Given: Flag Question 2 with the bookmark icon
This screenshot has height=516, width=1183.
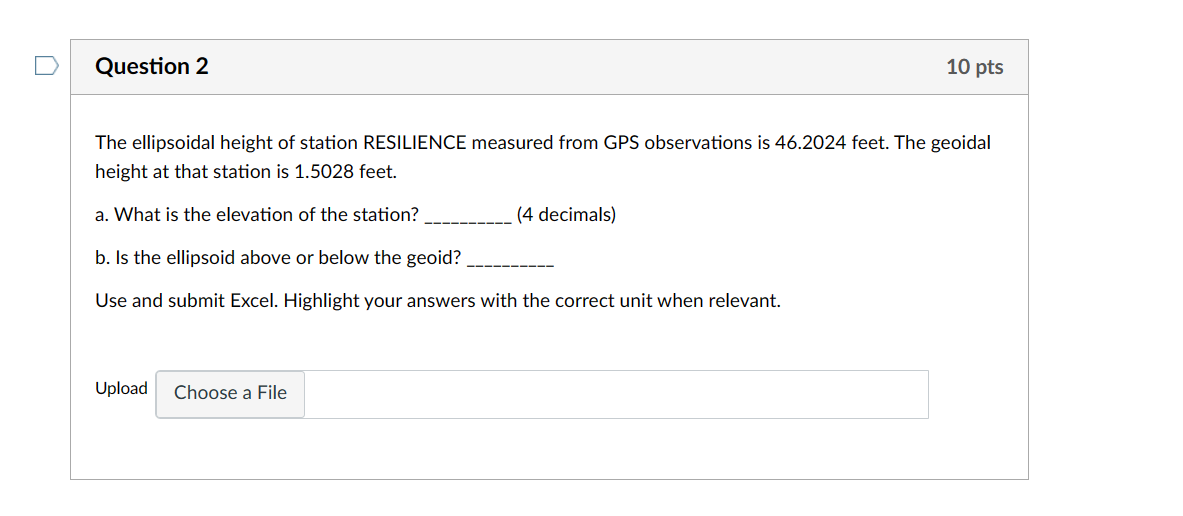Looking at the screenshot, I should [x=45, y=67].
